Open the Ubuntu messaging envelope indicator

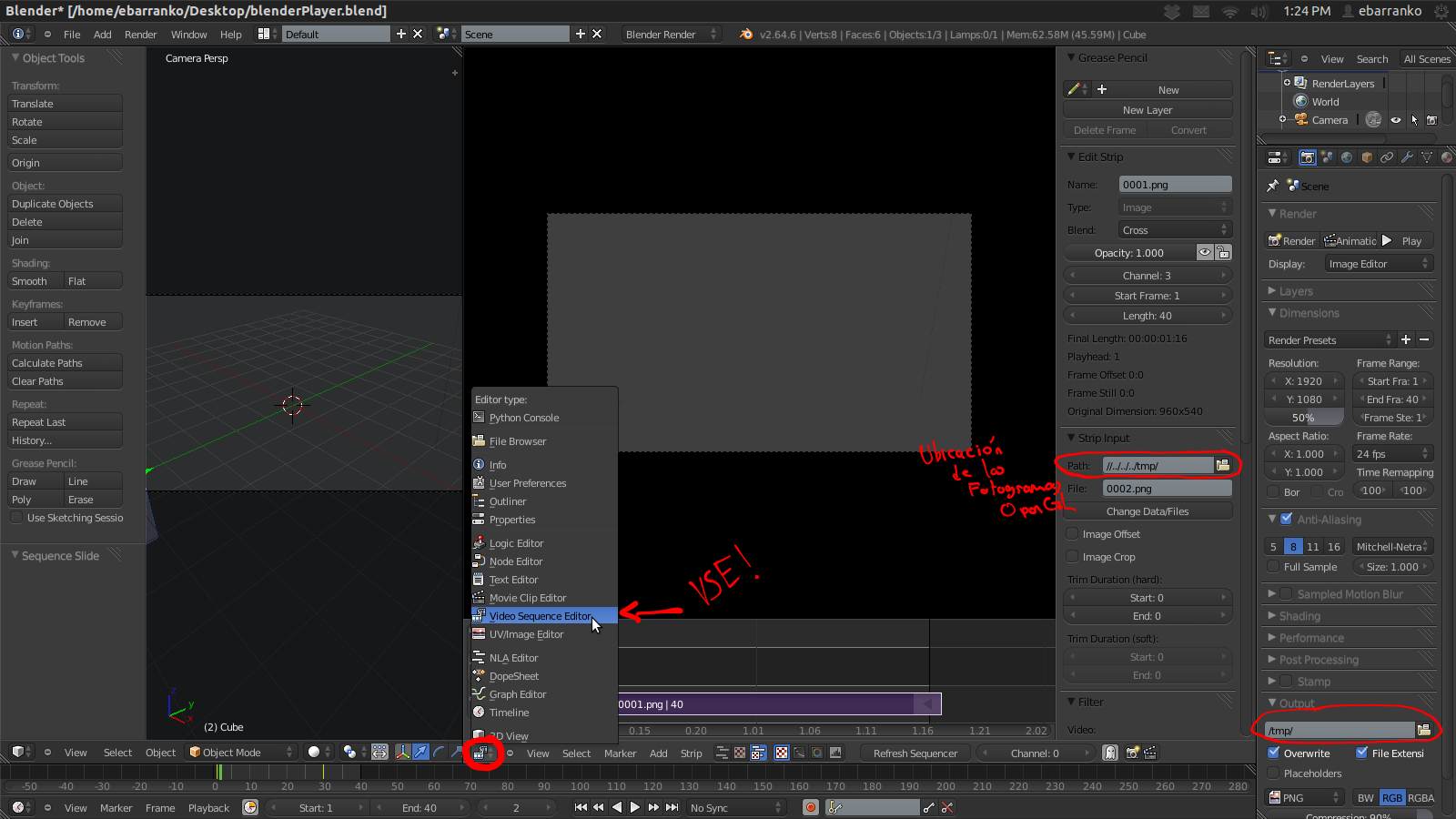1201,11
